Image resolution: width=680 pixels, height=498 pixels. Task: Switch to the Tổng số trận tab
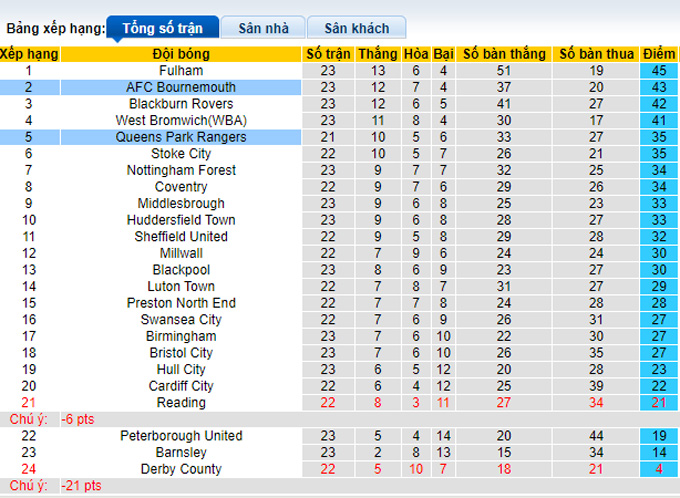(159, 28)
